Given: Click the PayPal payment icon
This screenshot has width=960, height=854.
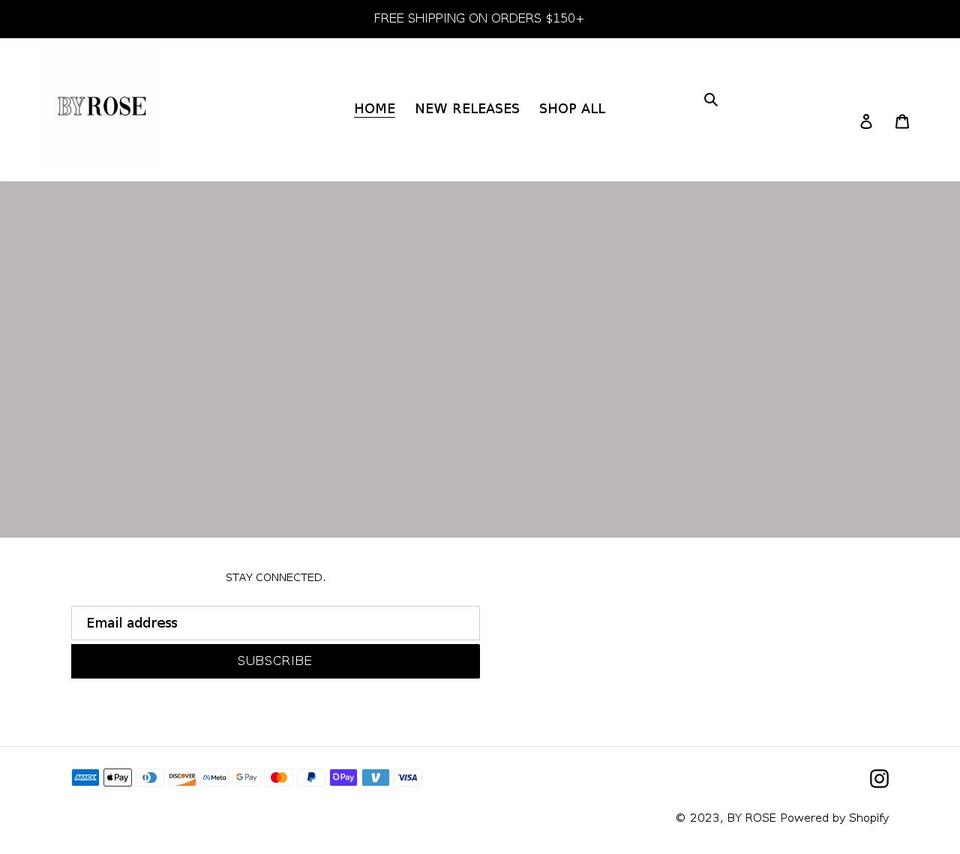Looking at the screenshot, I should click(311, 777).
